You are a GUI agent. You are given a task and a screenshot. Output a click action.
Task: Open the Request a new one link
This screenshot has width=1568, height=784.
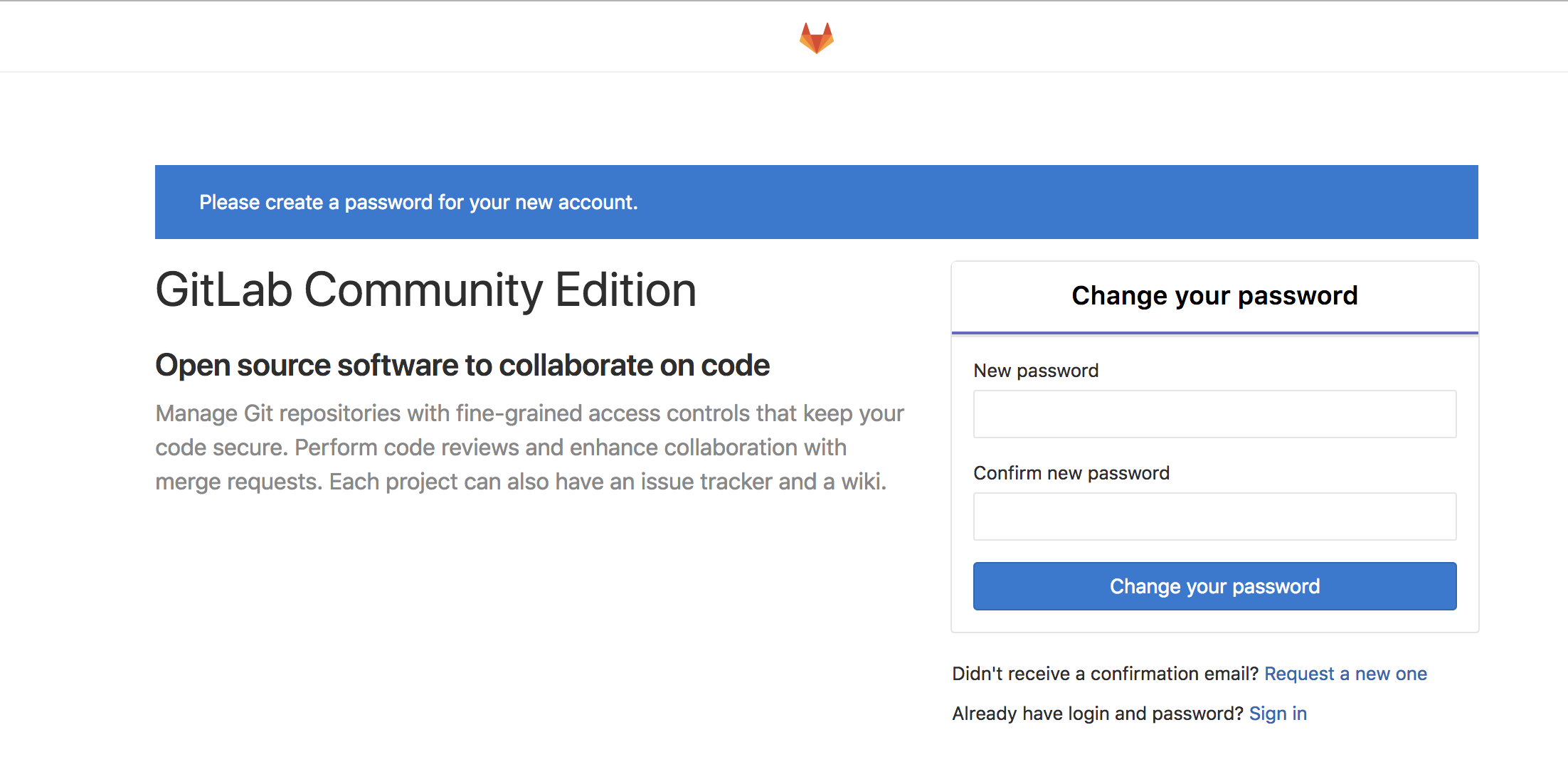[1345, 674]
